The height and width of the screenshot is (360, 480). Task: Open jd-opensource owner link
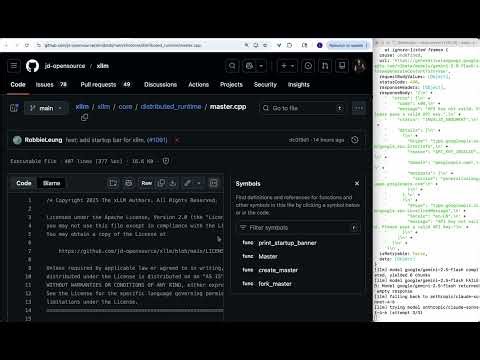tap(65, 66)
